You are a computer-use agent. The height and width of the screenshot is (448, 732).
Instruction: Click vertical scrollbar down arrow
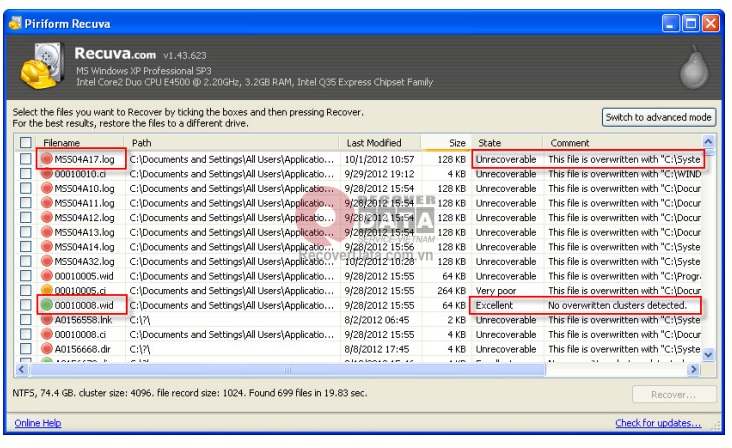coord(708,355)
